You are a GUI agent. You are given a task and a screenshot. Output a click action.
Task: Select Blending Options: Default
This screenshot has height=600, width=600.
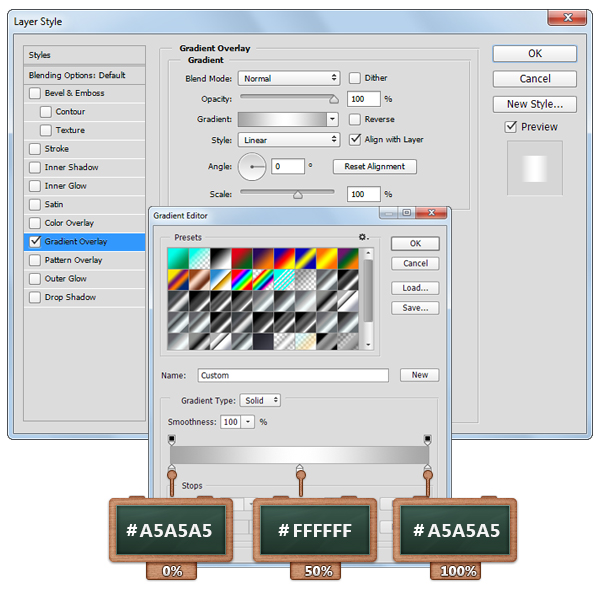[x=84, y=75]
